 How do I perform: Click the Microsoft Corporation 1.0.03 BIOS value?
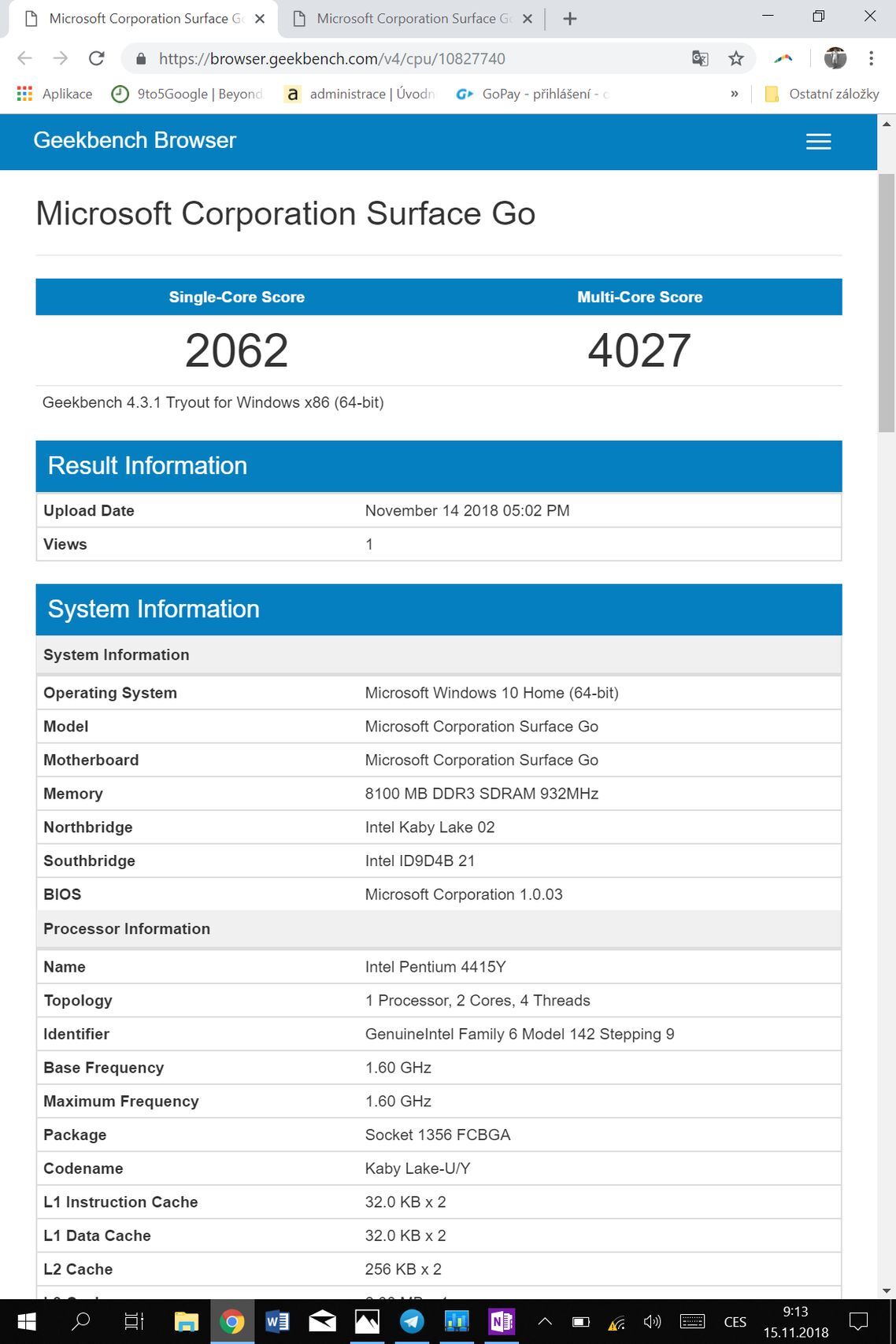point(463,894)
